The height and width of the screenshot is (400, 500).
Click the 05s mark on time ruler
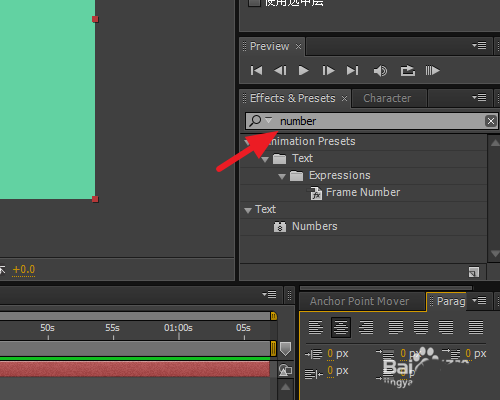click(x=243, y=328)
